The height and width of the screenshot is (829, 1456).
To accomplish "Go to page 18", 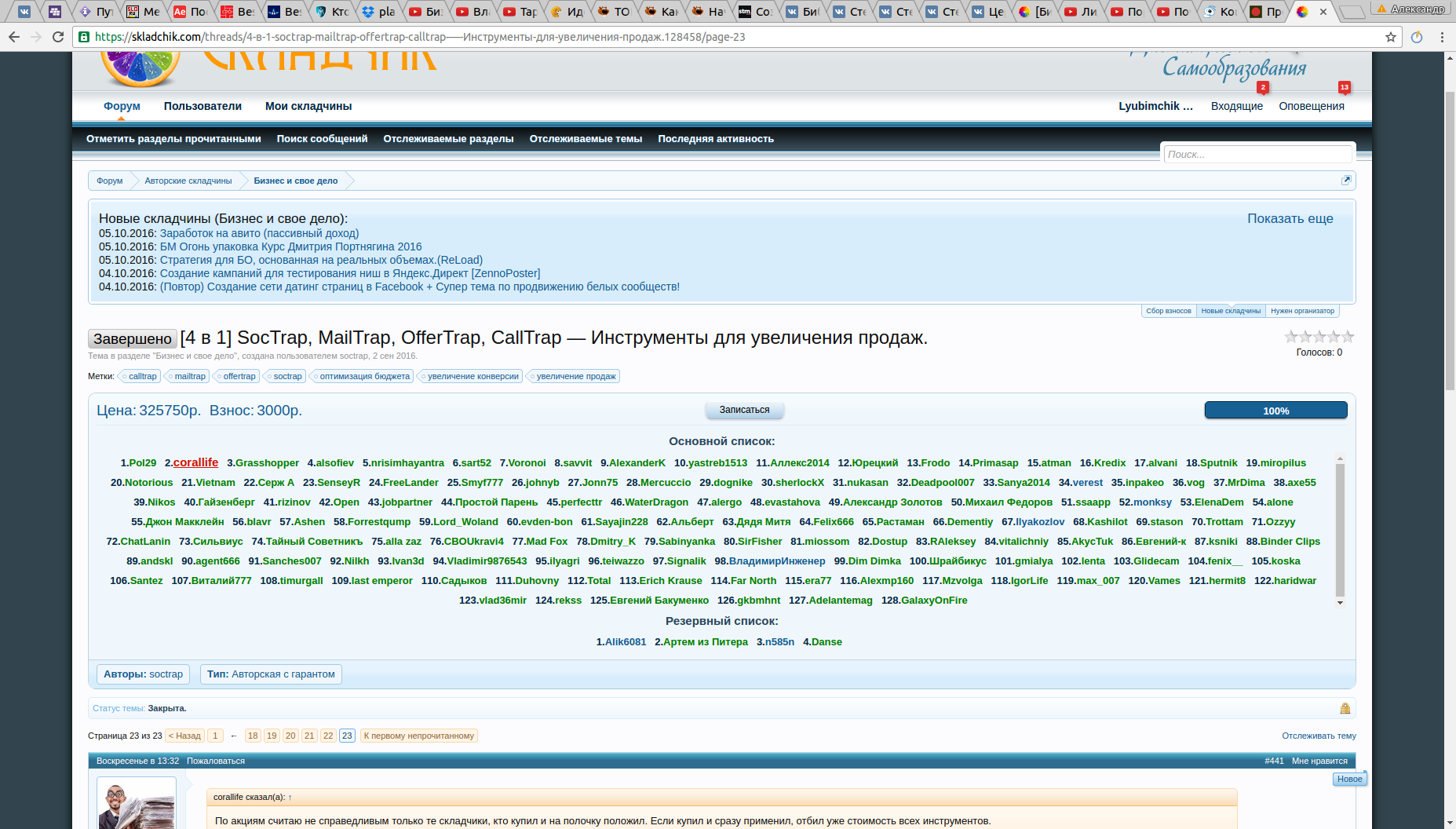I will coord(253,736).
